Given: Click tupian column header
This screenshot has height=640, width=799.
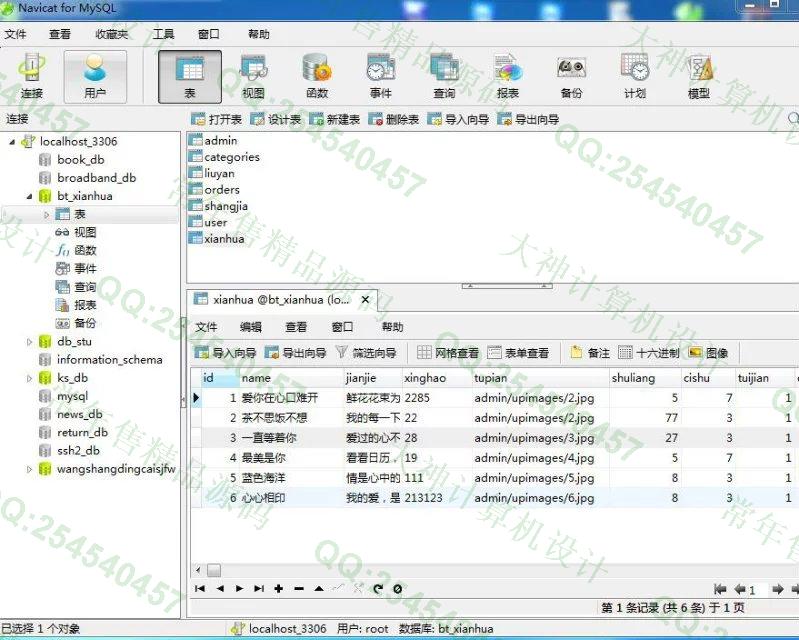Looking at the screenshot, I should (540, 378).
